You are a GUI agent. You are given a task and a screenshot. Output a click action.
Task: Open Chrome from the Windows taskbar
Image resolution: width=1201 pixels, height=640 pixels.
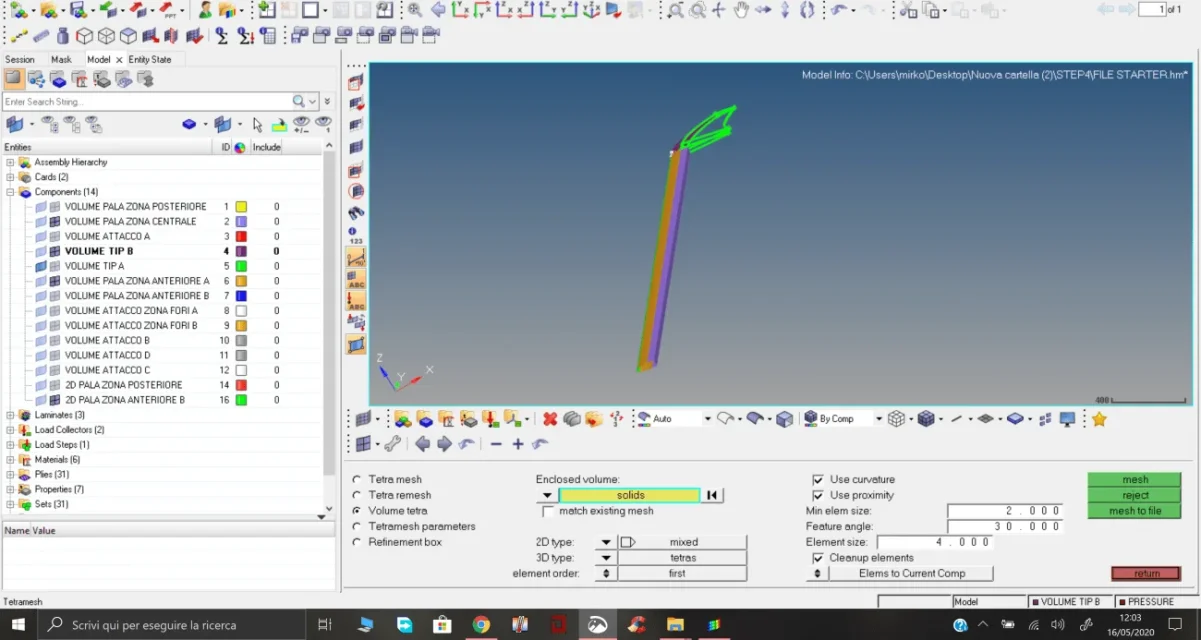pyautogui.click(x=481, y=625)
